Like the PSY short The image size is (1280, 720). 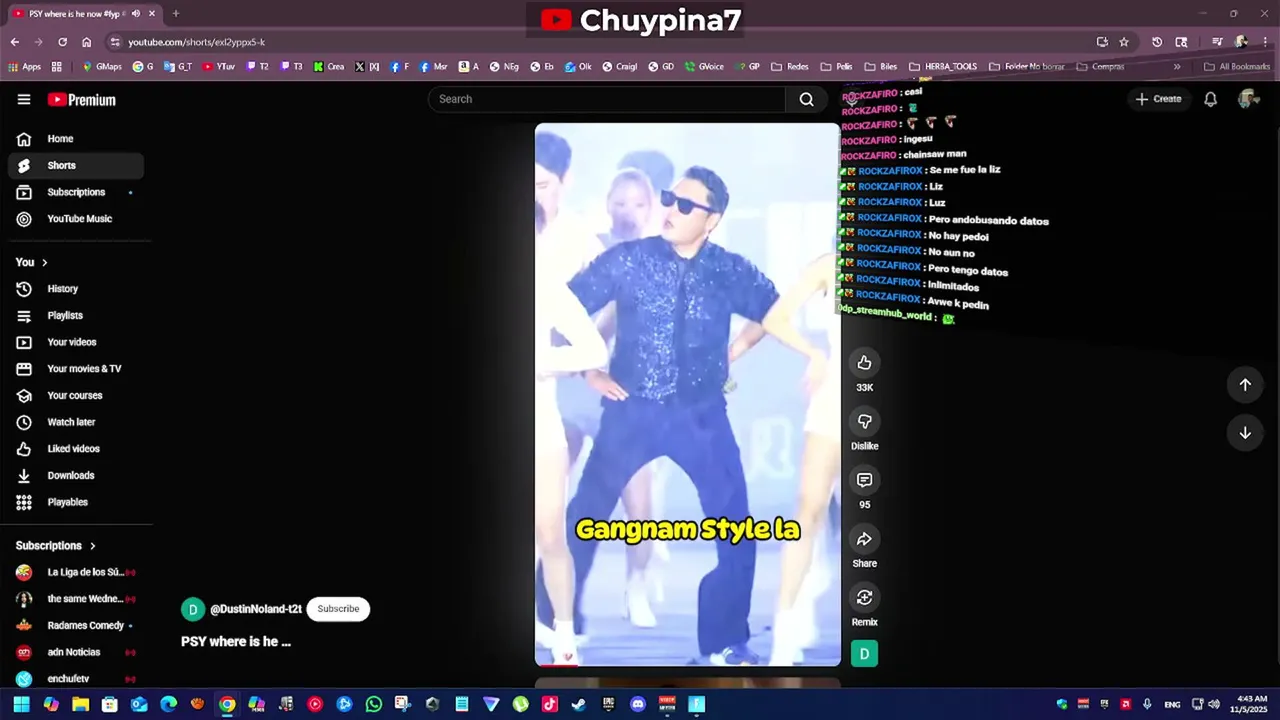[865, 363]
